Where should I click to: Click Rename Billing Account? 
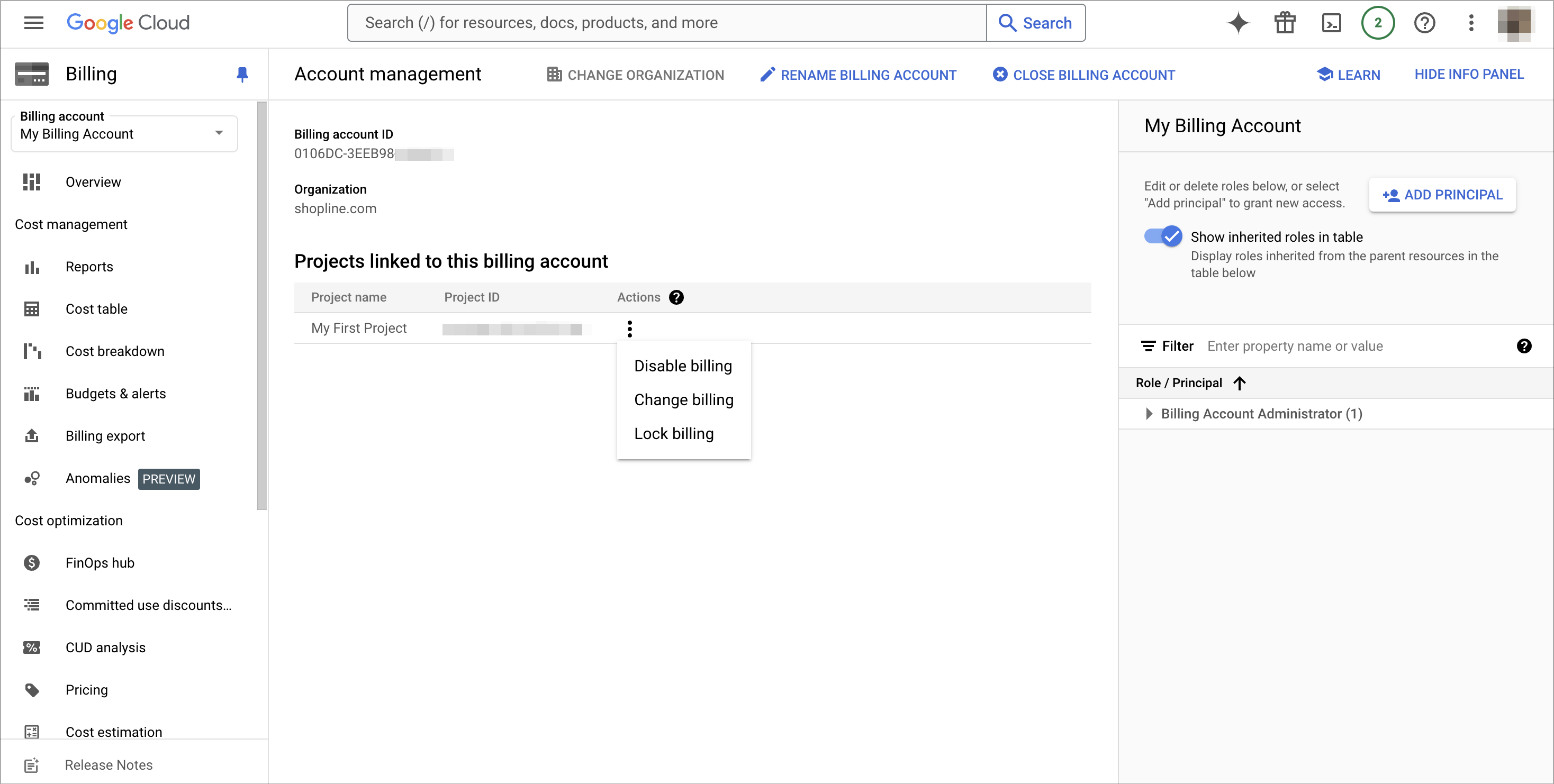pyautogui.click(x=858, y=75)
